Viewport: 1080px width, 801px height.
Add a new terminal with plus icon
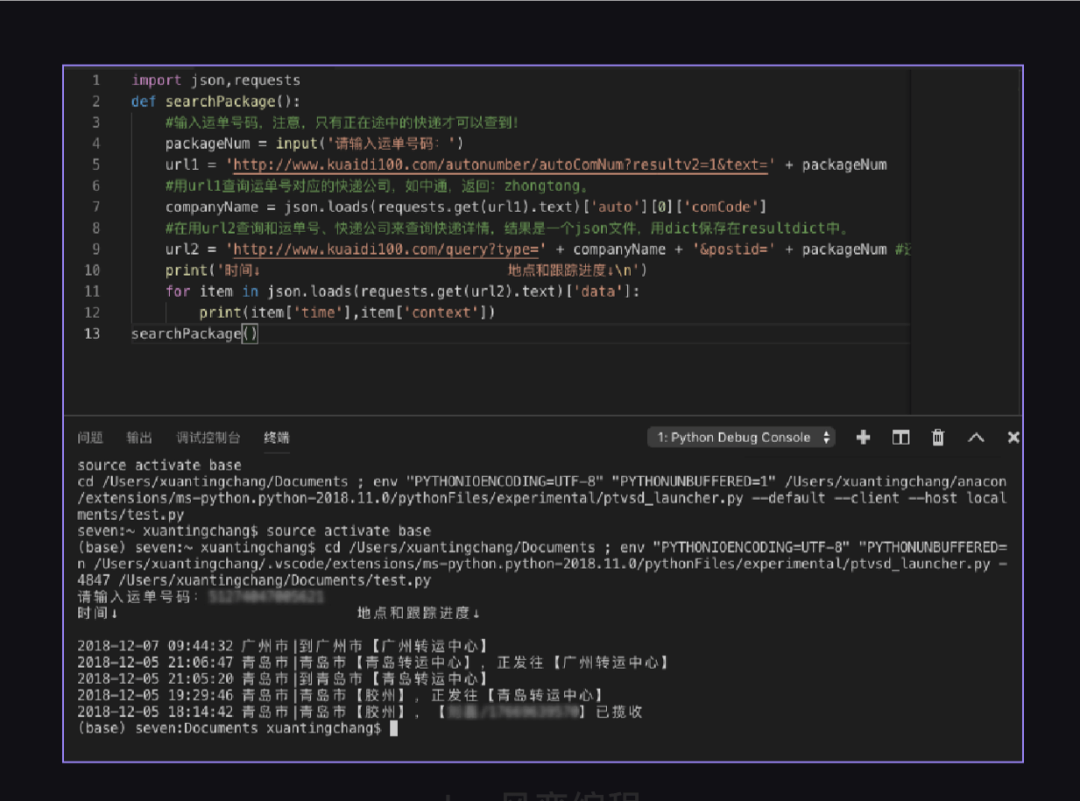(863, 437)
